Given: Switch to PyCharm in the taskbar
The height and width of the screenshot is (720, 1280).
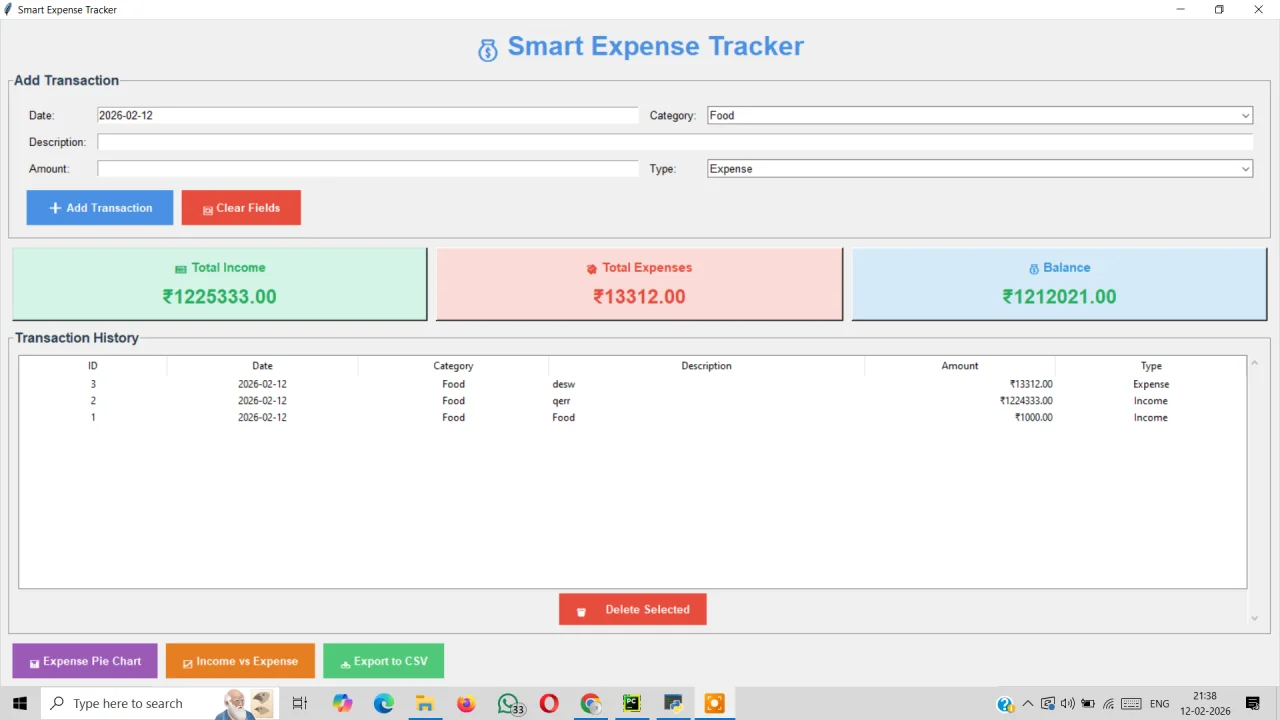Looking at the screenshot, I should coord(631,704).
